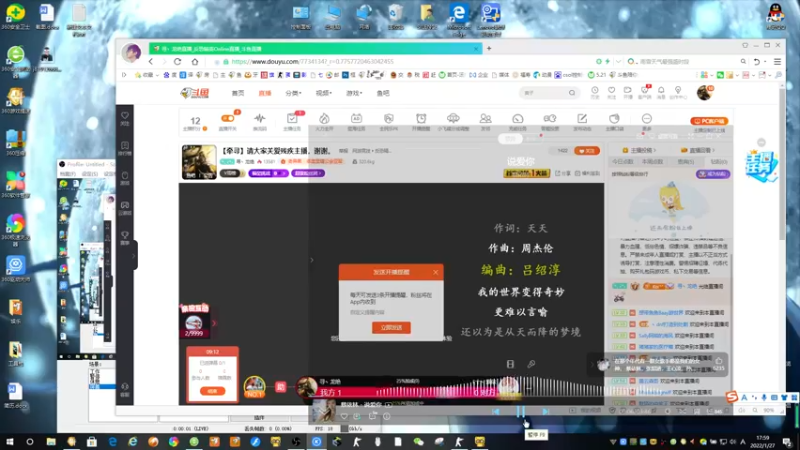Viewport: 800px width, 450px height.
Task: Click orange 关注 follow button by title
Action: (x=587, y=151)
